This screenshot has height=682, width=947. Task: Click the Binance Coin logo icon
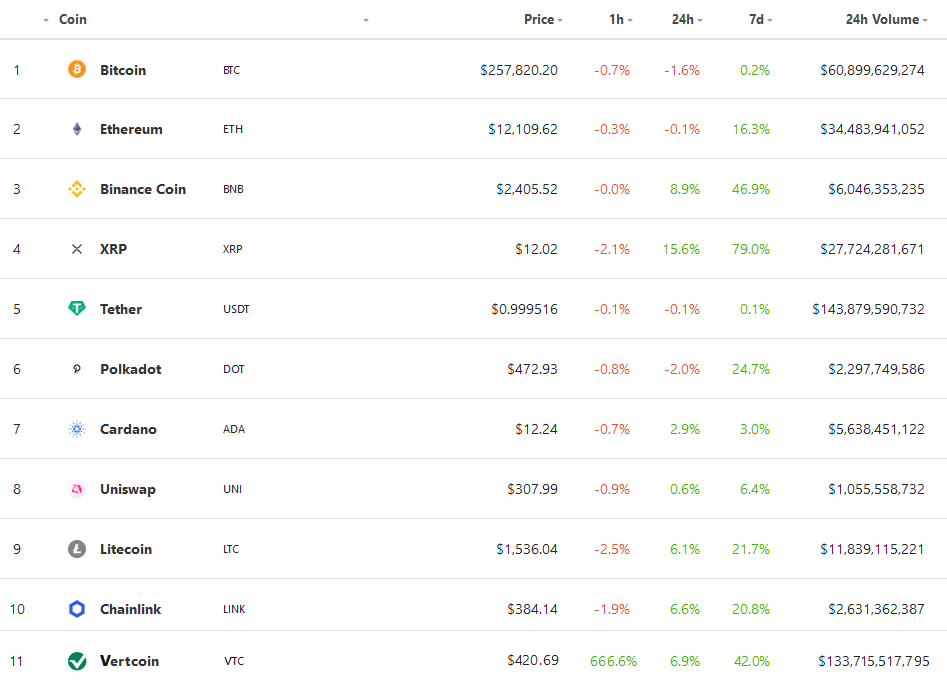click(77, 189)
